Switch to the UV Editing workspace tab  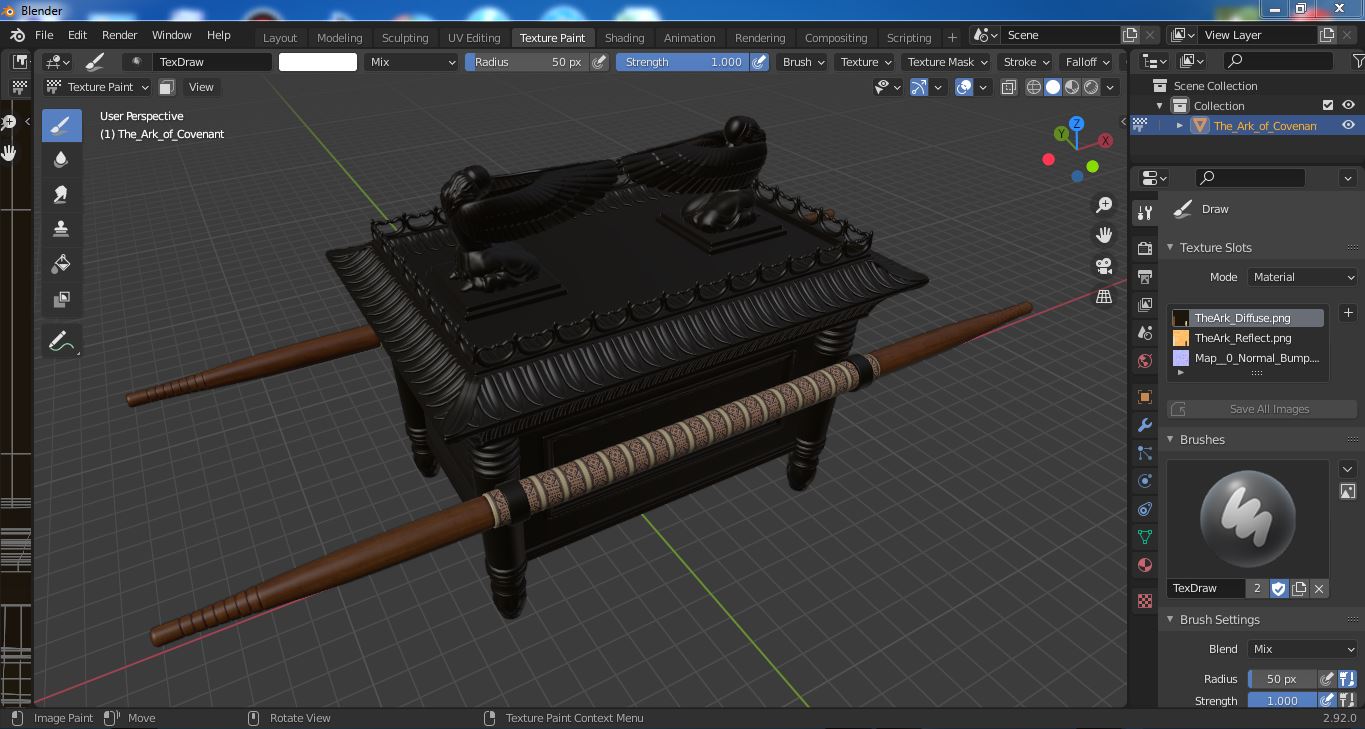tap(474, 38)
